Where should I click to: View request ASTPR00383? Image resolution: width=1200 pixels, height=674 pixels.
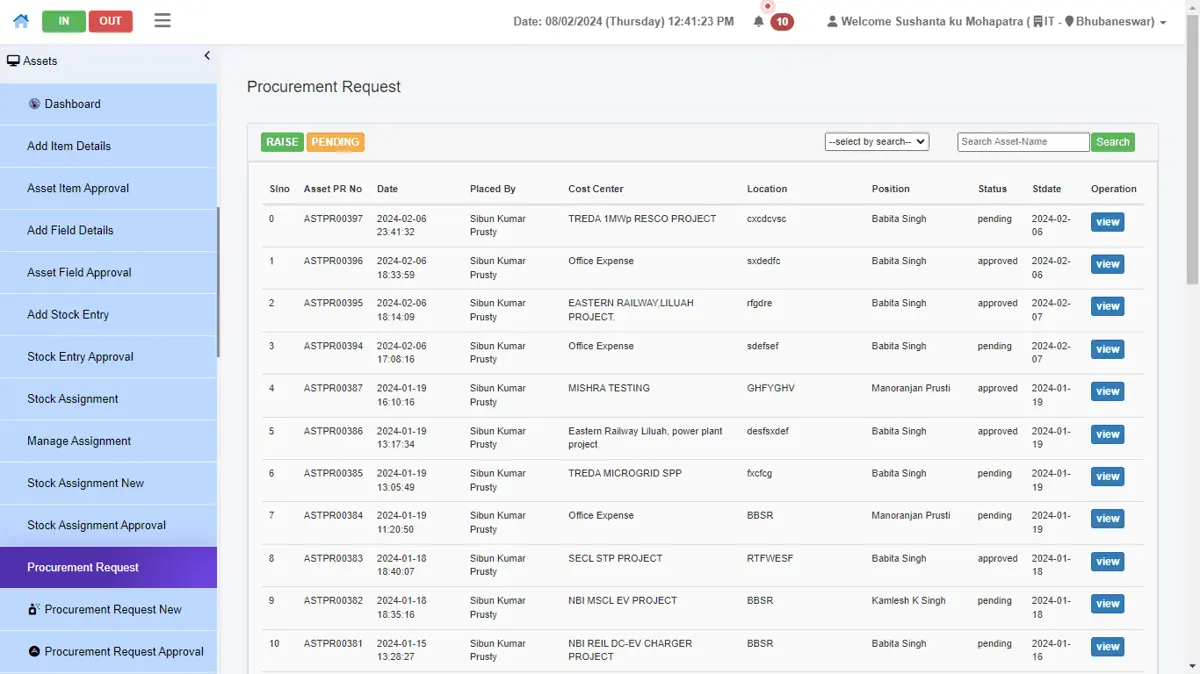1107,561
